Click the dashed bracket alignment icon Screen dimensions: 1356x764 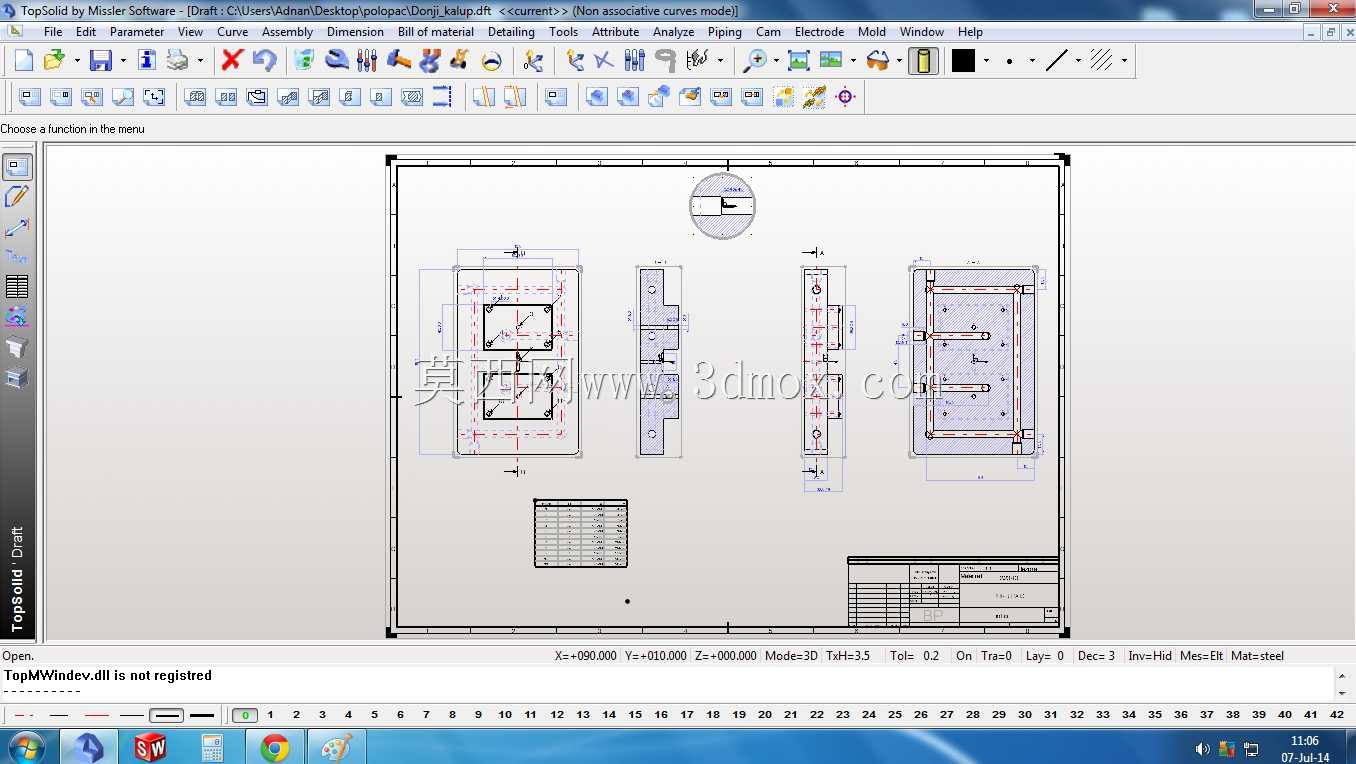click(443, 97)
